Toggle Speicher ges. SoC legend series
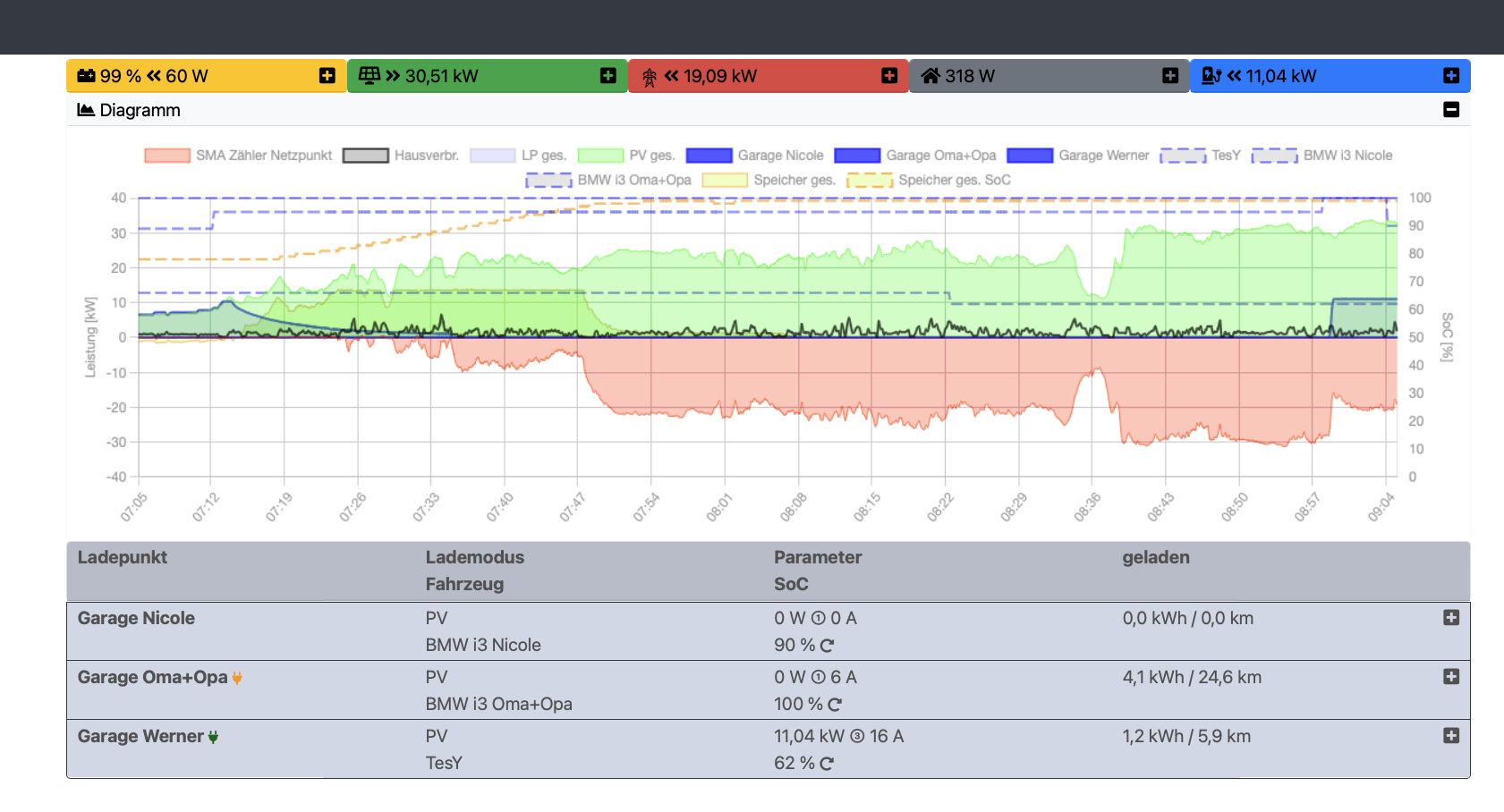Screen dimensions: 1504x812 point(929,180)
